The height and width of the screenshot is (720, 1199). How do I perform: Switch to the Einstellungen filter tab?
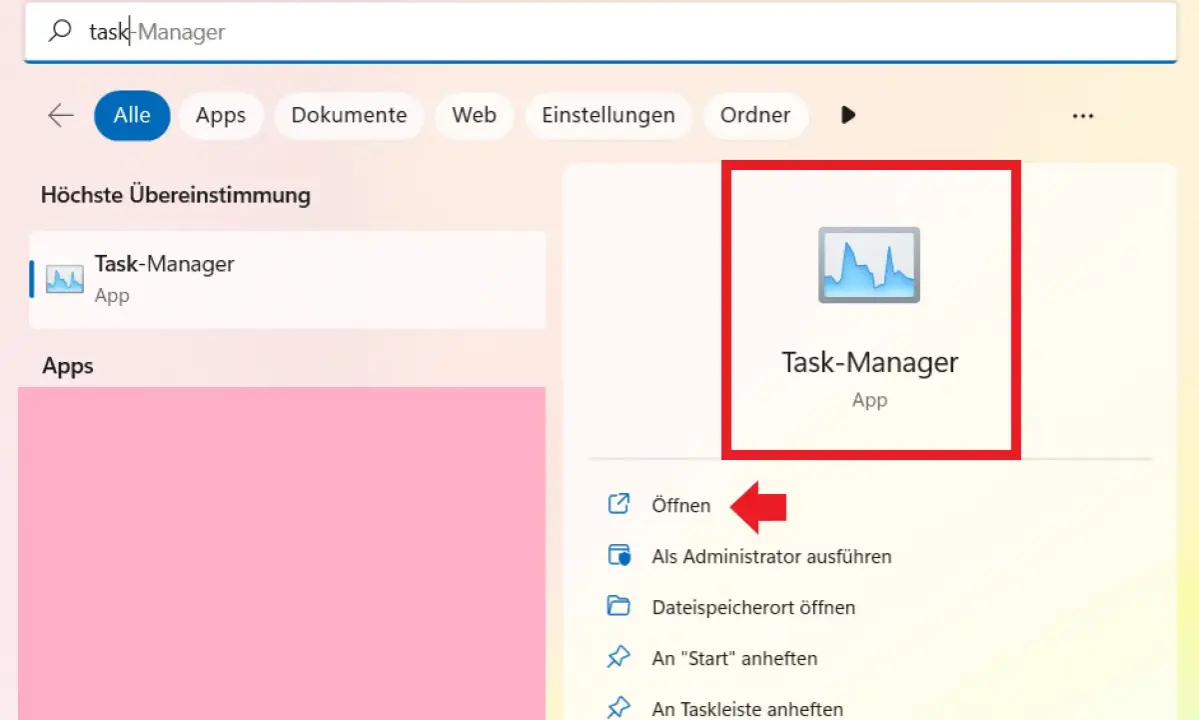pyautogui.click(x=608, y=115)
